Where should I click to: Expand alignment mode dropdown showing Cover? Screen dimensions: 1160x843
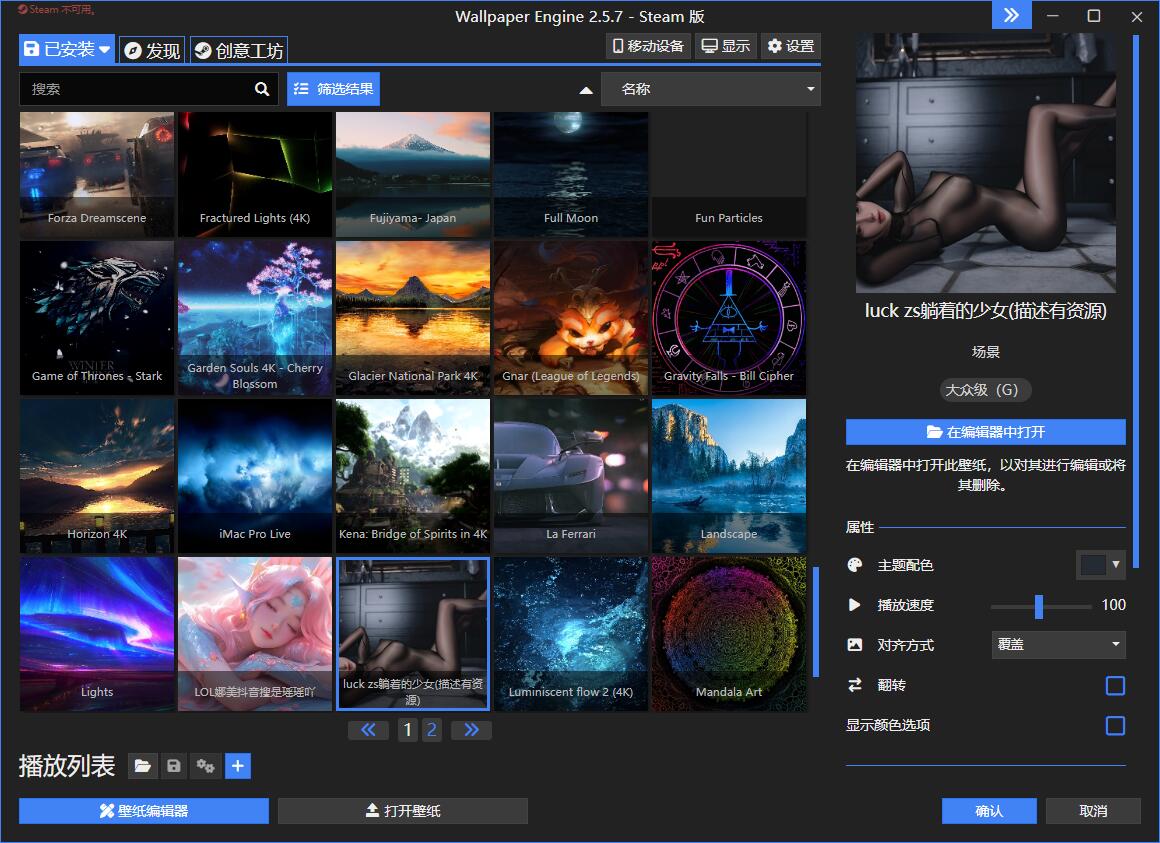(1059, 645)
